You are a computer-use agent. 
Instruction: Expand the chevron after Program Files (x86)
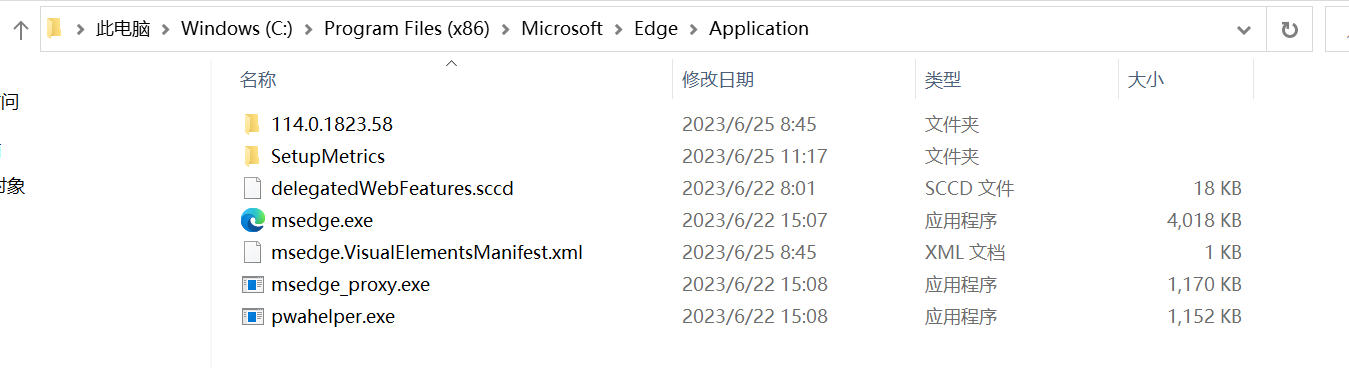[505, 29]
